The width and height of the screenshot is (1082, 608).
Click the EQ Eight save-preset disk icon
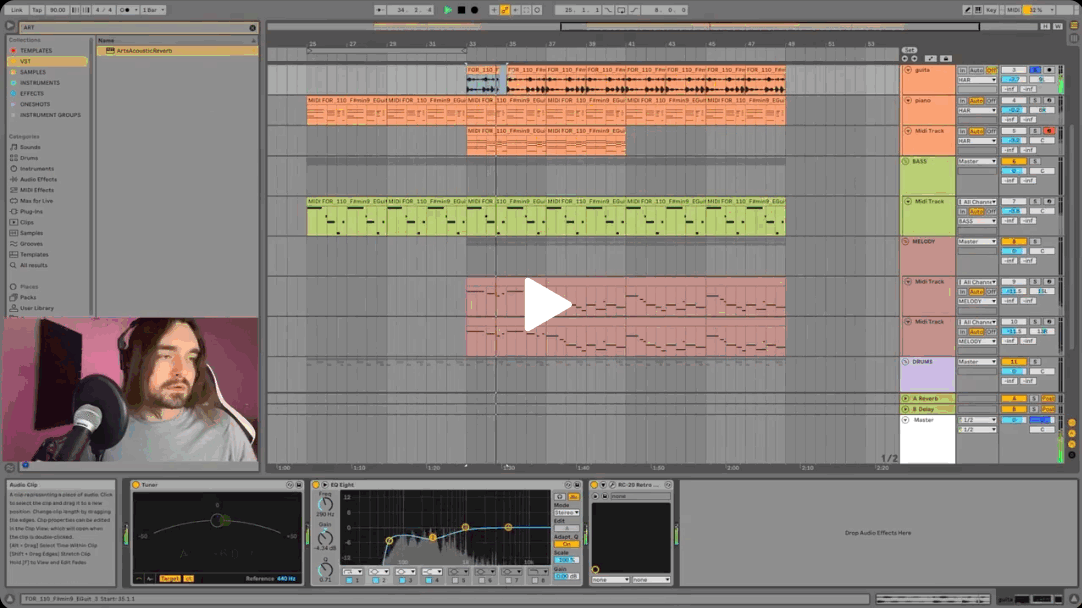pyautogui.click(x=577, y=485)
